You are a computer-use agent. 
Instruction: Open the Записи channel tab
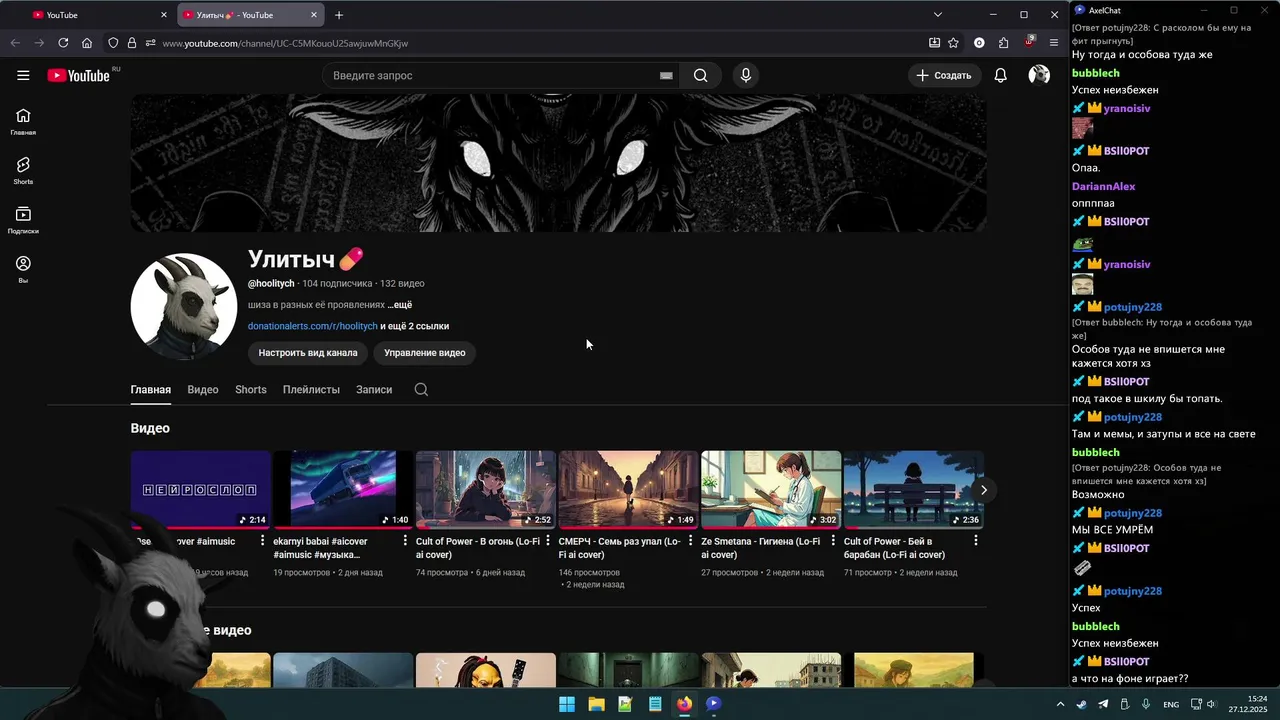(x=374, y=390)
